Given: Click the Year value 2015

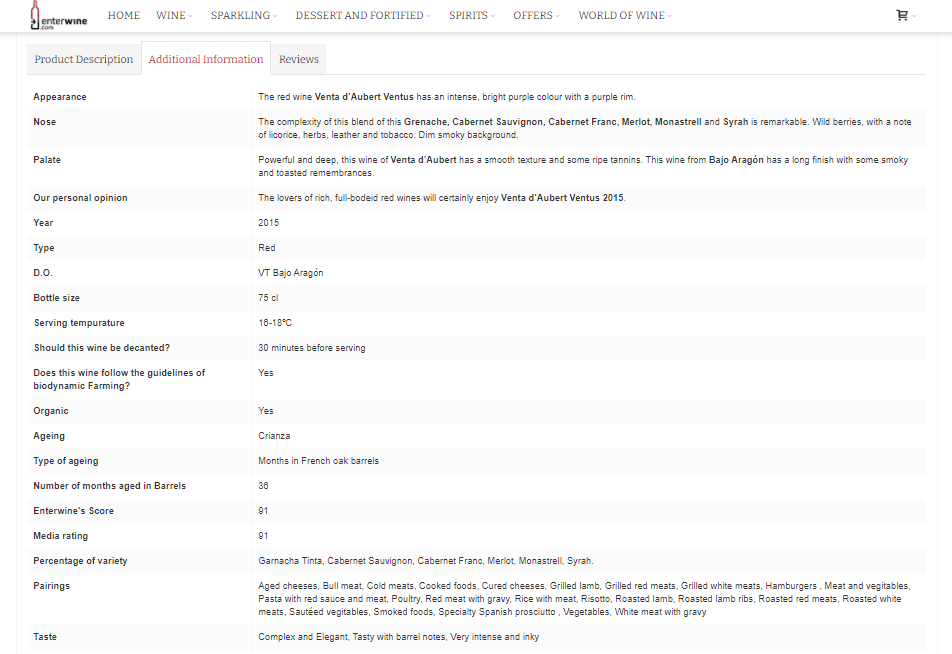Looking at the screenshot, I should click(268, 223).
